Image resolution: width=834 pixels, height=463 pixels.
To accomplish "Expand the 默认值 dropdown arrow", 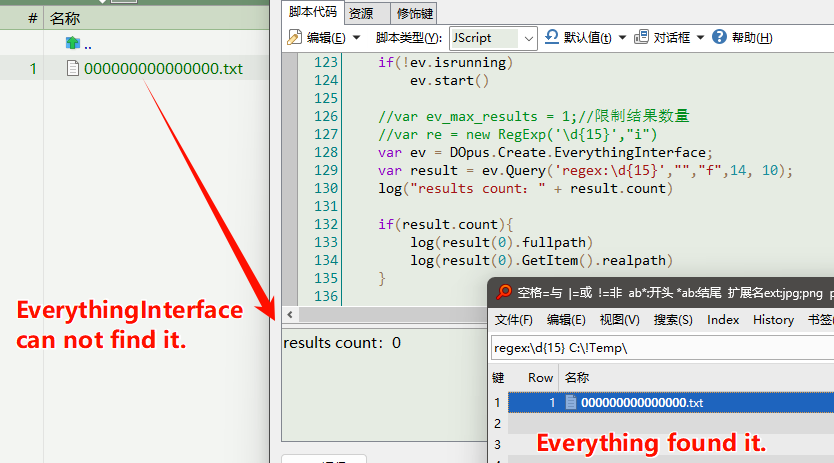I will point(622,38).
